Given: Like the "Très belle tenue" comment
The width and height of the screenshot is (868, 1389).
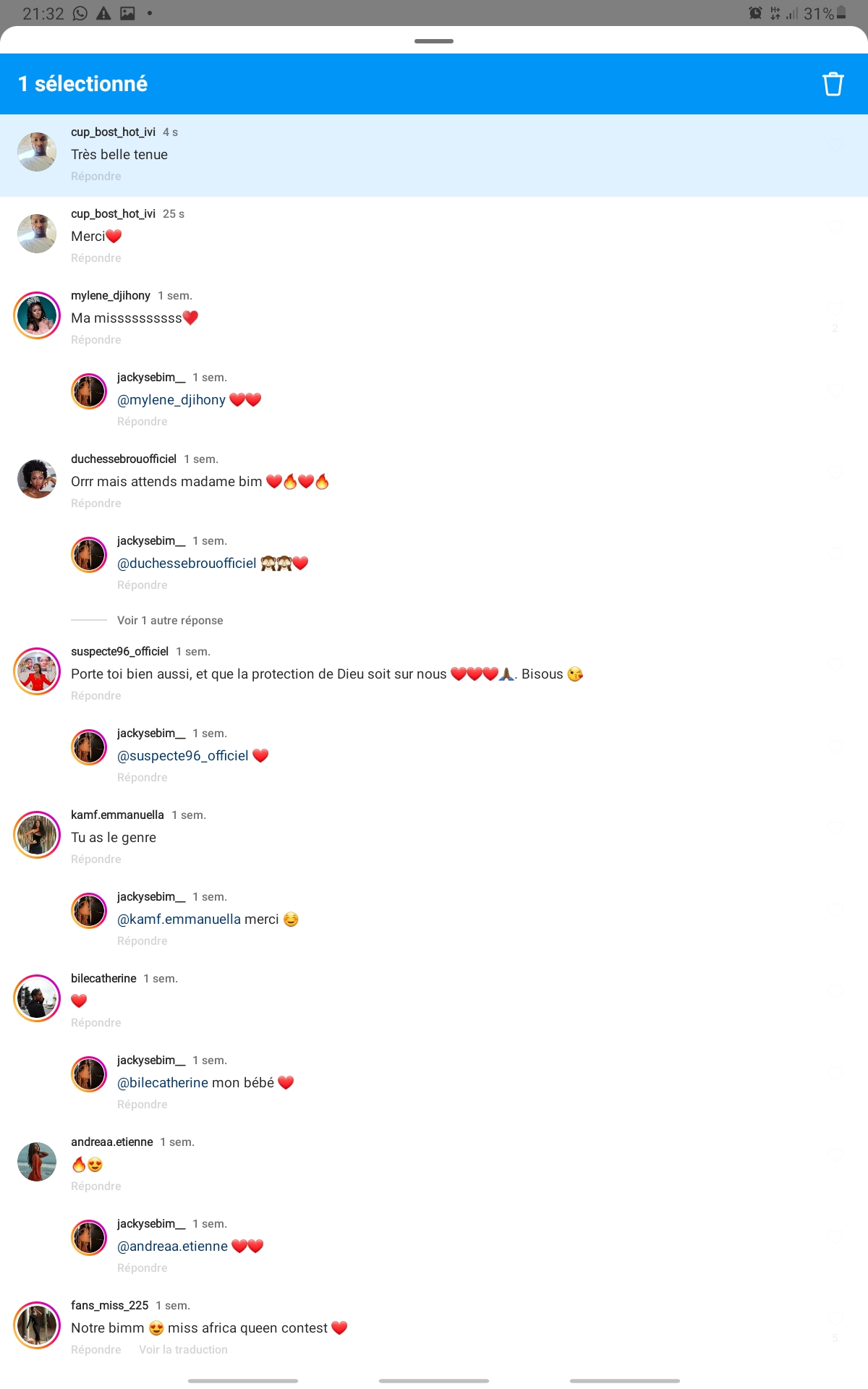Looking at the screenshot, I should tap(835, 145).
